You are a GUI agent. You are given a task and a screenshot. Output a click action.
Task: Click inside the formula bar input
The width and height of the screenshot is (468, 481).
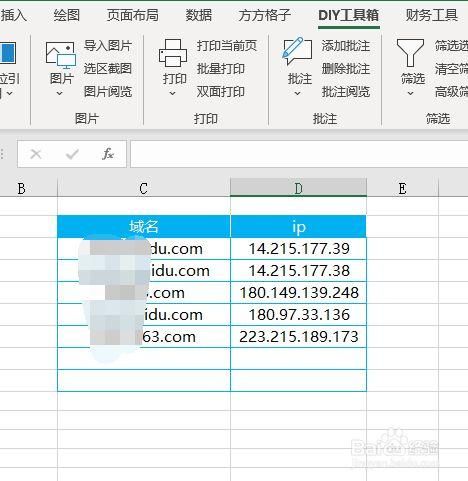pos(299,154)
